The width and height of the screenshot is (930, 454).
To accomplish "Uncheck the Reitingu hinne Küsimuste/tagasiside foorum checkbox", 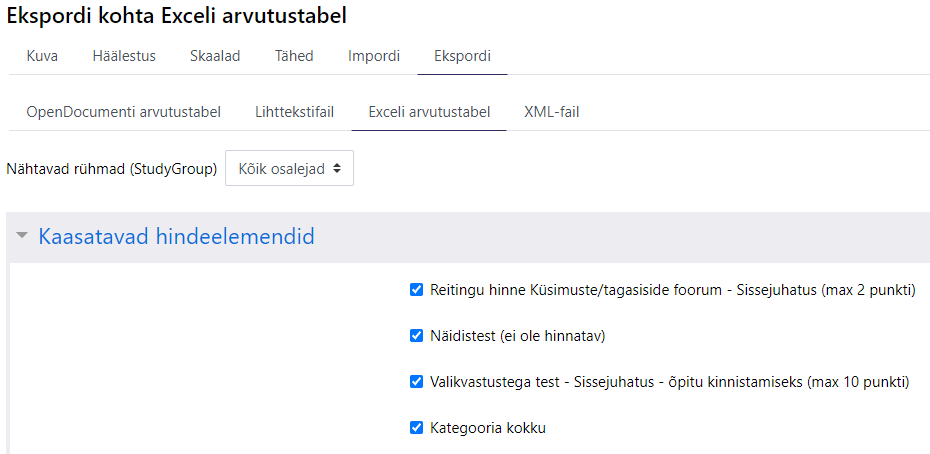I will tap(416, 291).
